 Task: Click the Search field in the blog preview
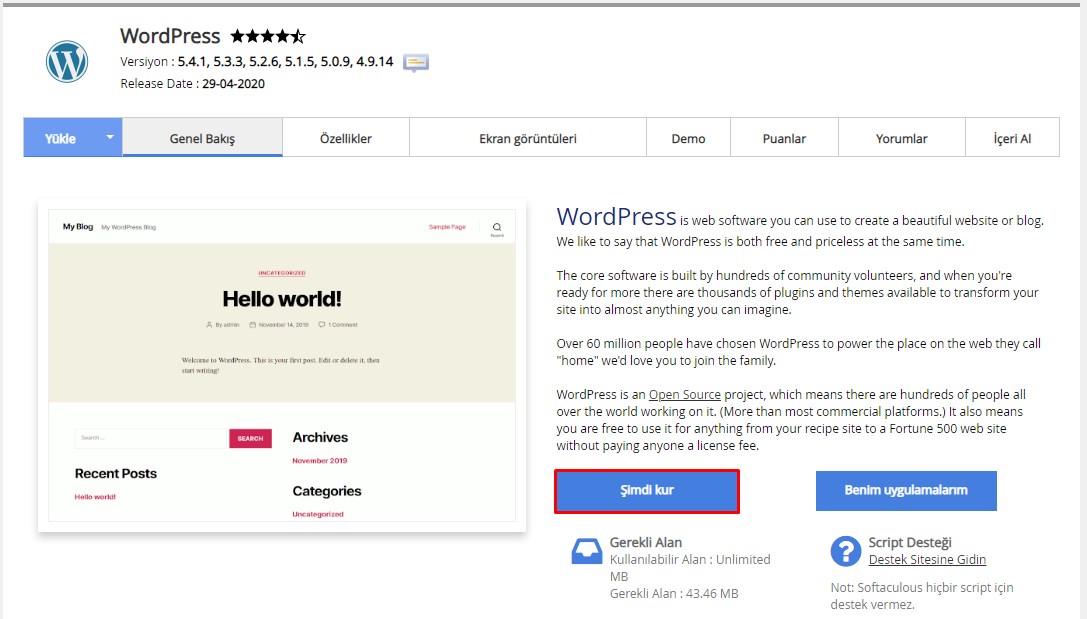tap(151, 438)
